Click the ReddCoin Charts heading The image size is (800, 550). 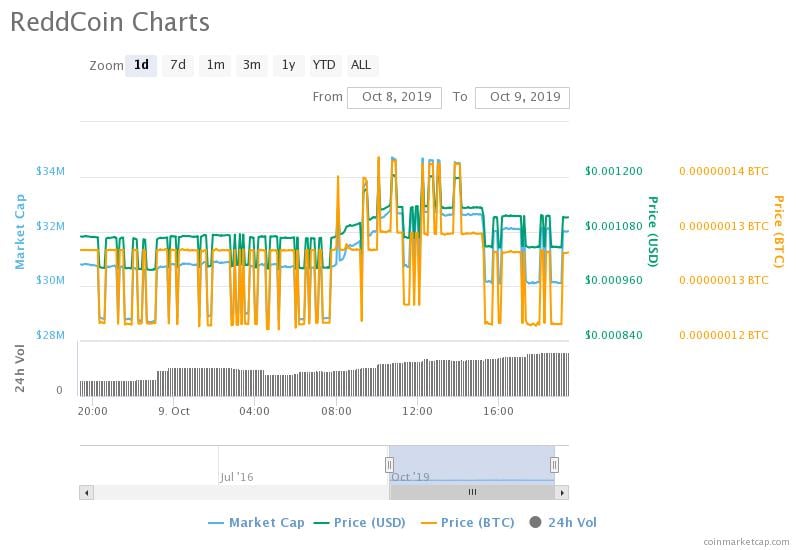pos(110,22)
